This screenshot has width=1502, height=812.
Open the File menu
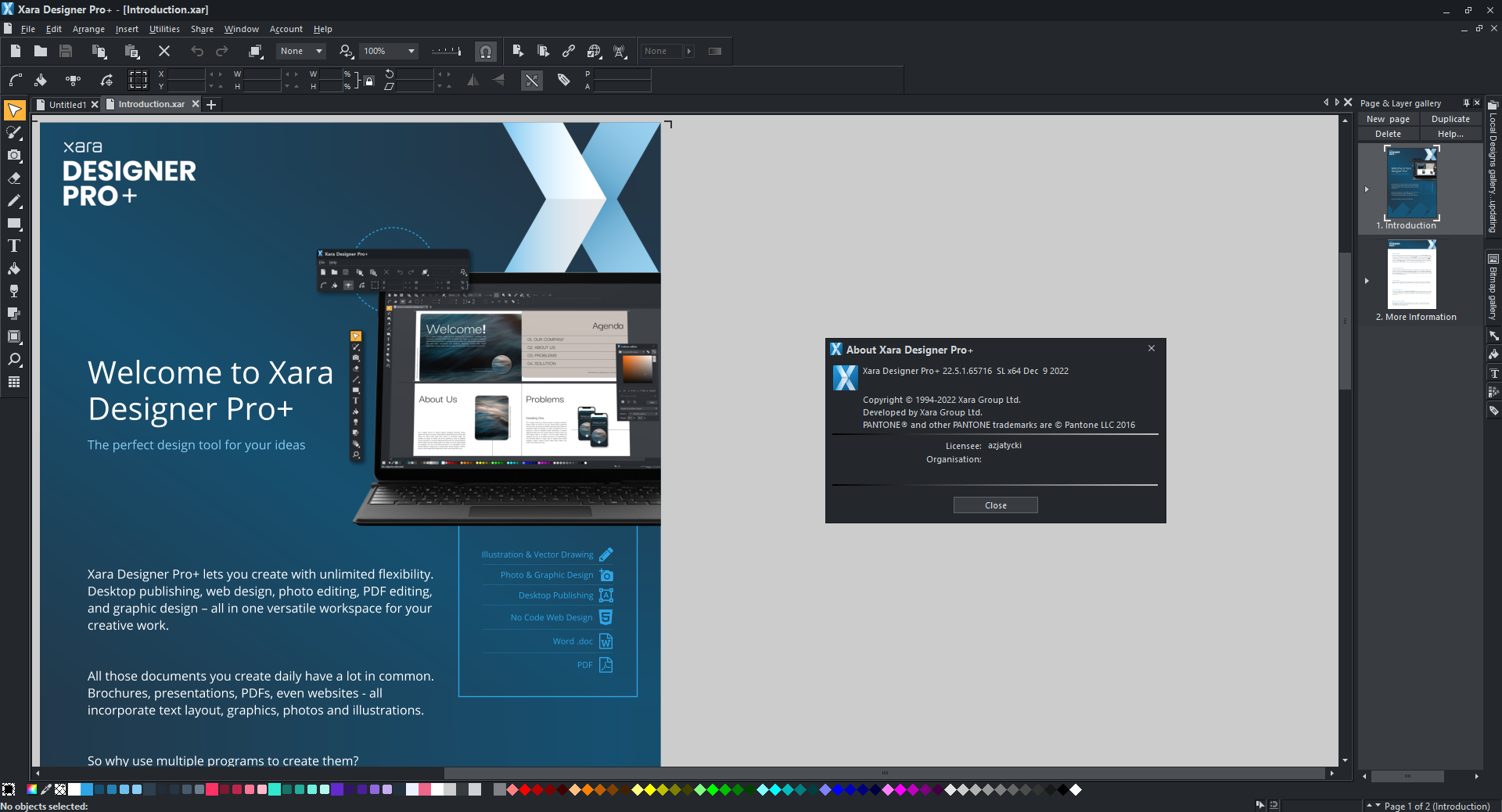(28, 29)
